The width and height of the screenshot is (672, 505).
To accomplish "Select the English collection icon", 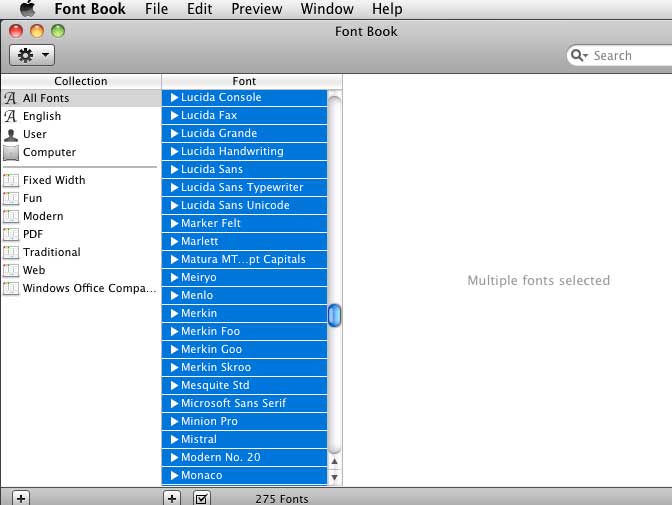I will coord(11,117).
